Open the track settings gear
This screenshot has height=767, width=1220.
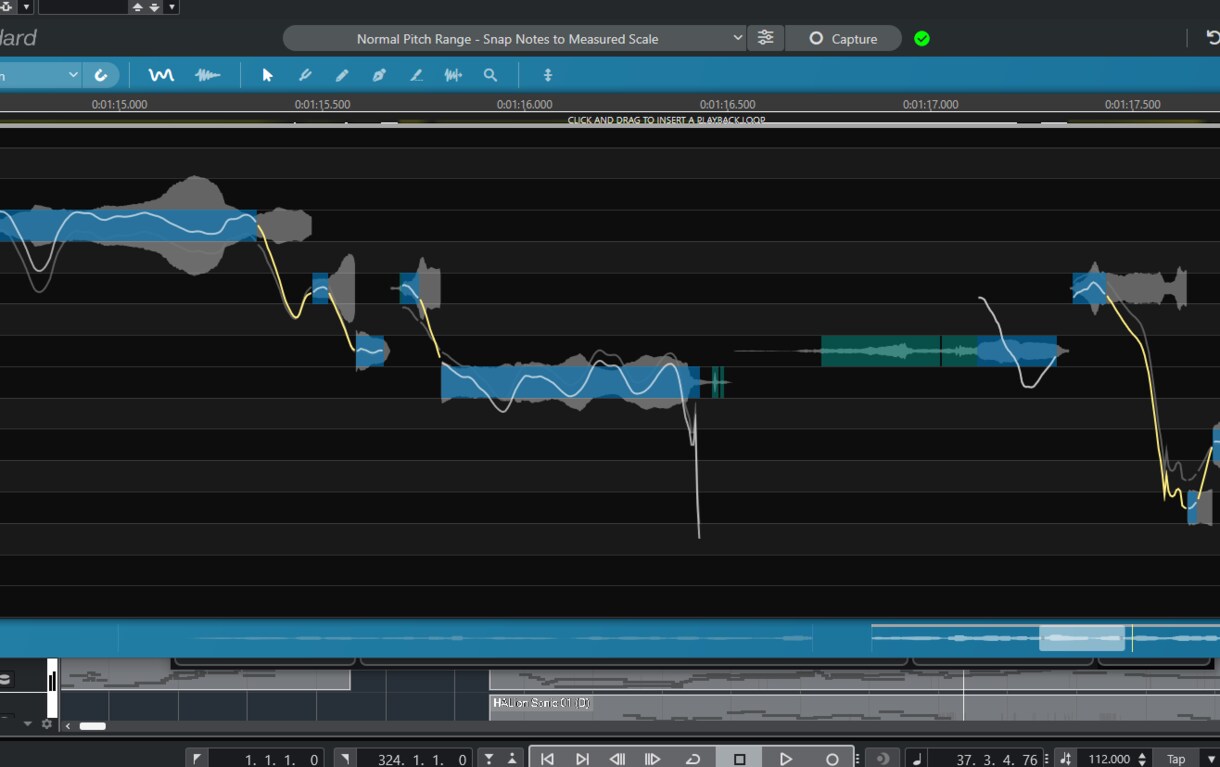(46, 724)
